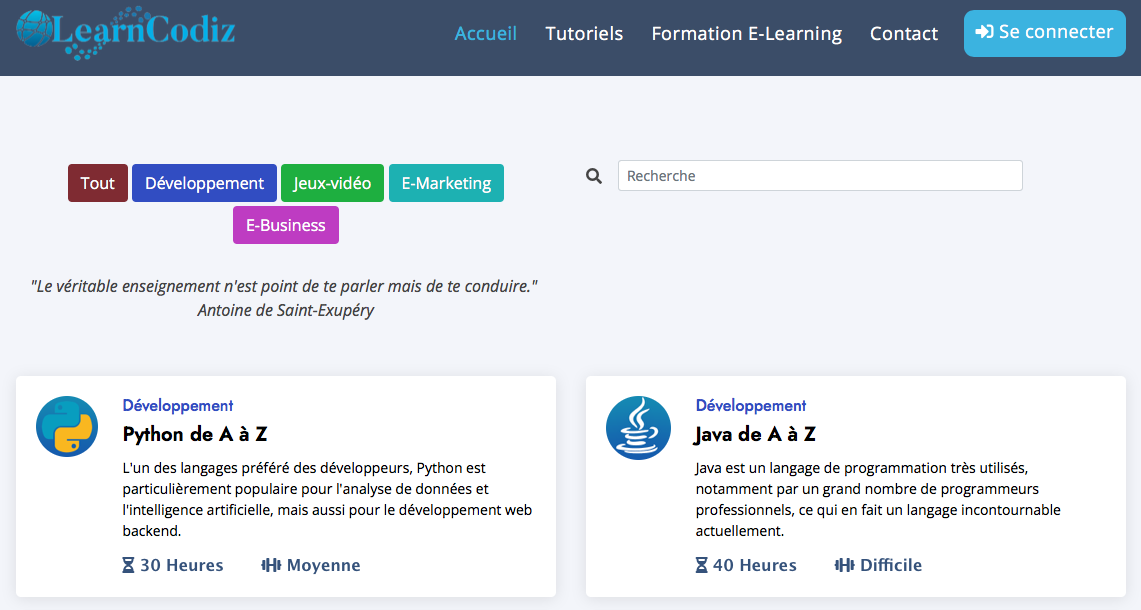Viewport: 1141px width, 610px height.
Task: Open the Python de A à Z course title
Action: click(195, 434)
